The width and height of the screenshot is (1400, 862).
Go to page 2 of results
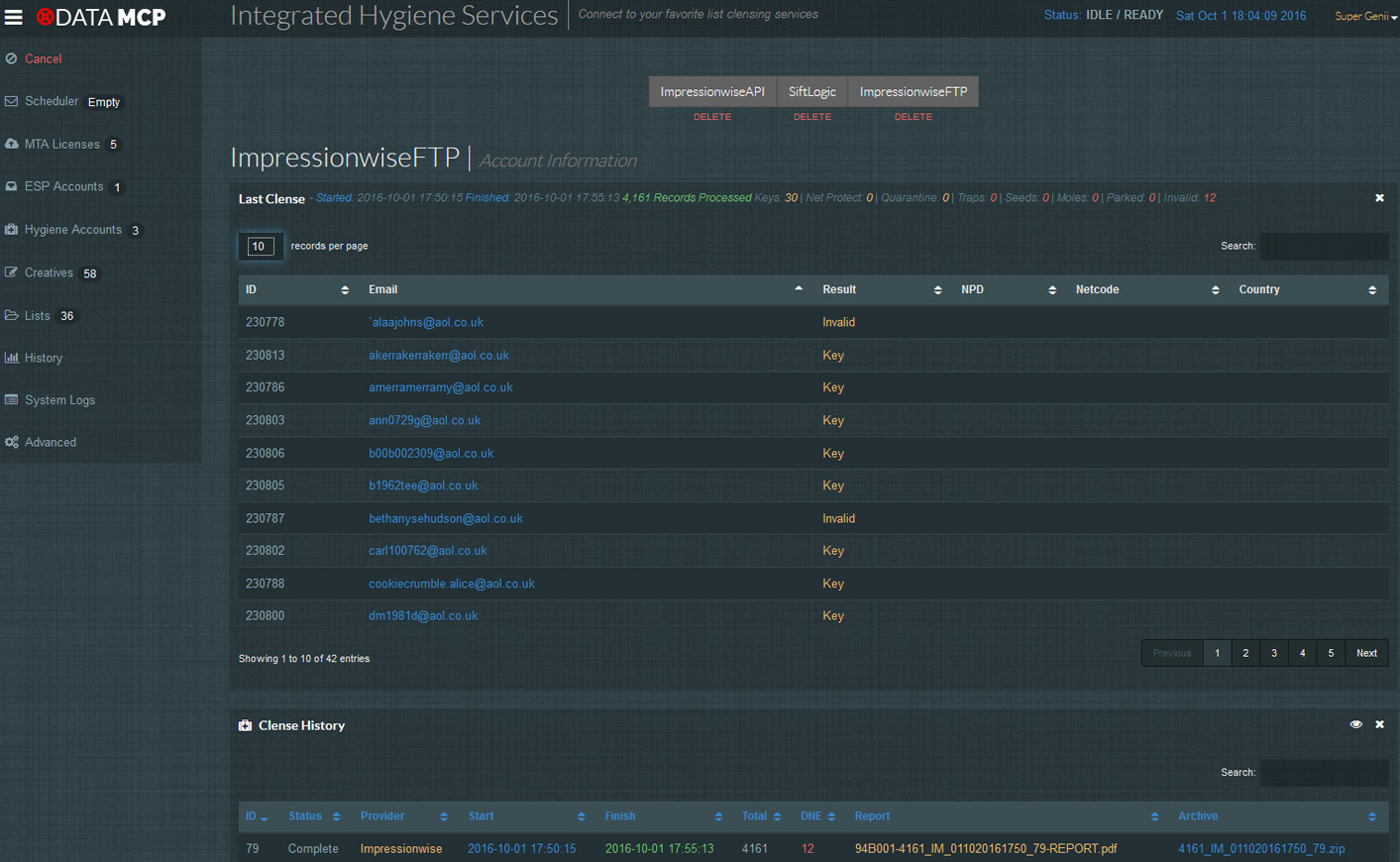[1245, 653]
